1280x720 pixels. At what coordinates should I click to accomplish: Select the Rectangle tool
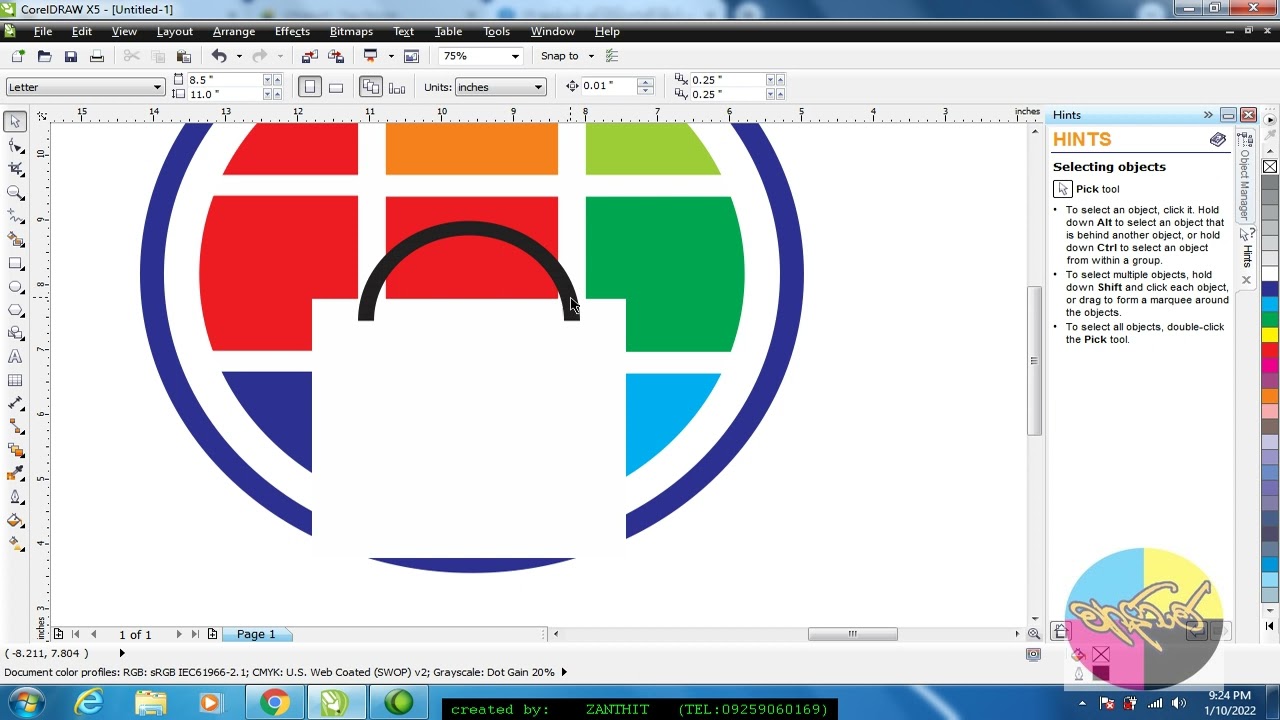click(x=16, y=264)
